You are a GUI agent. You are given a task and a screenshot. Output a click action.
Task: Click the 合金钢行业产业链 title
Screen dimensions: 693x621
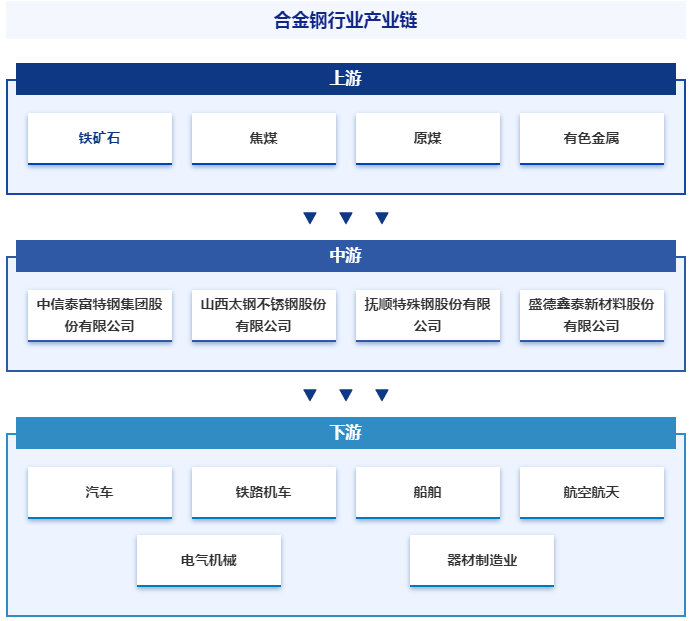(x=345, y=20)
